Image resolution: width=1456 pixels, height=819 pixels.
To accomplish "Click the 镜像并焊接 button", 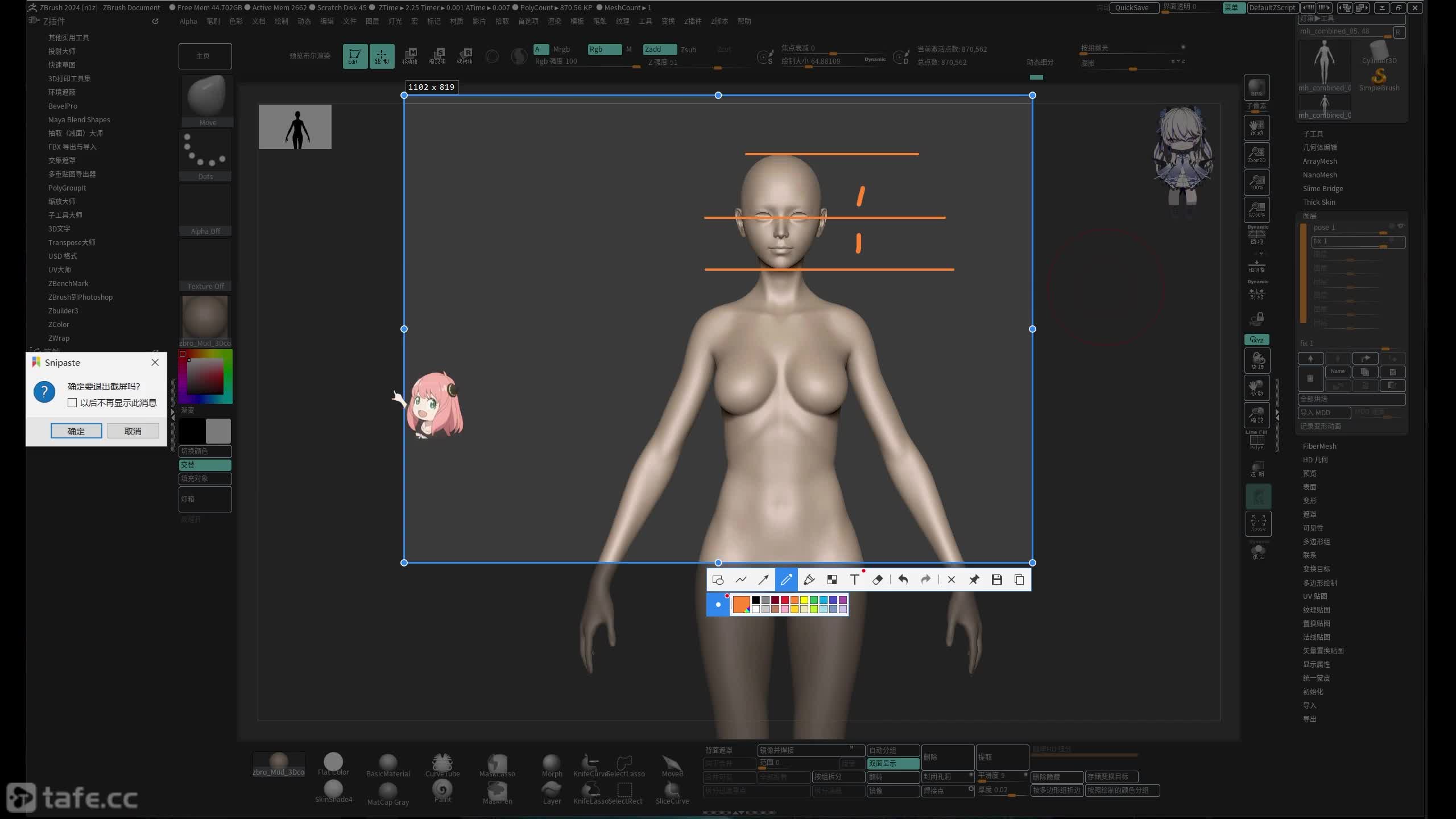I will point(810,750).
